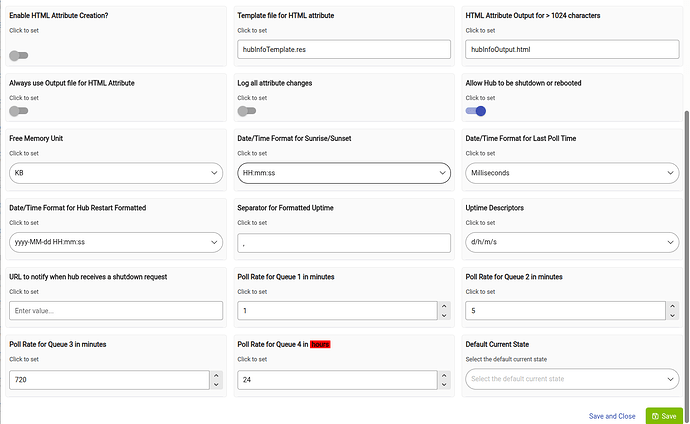Decrease Poll Rate for Queue 2 value
Viewport: 690px width, 424px height.
(x=672, y=315)
